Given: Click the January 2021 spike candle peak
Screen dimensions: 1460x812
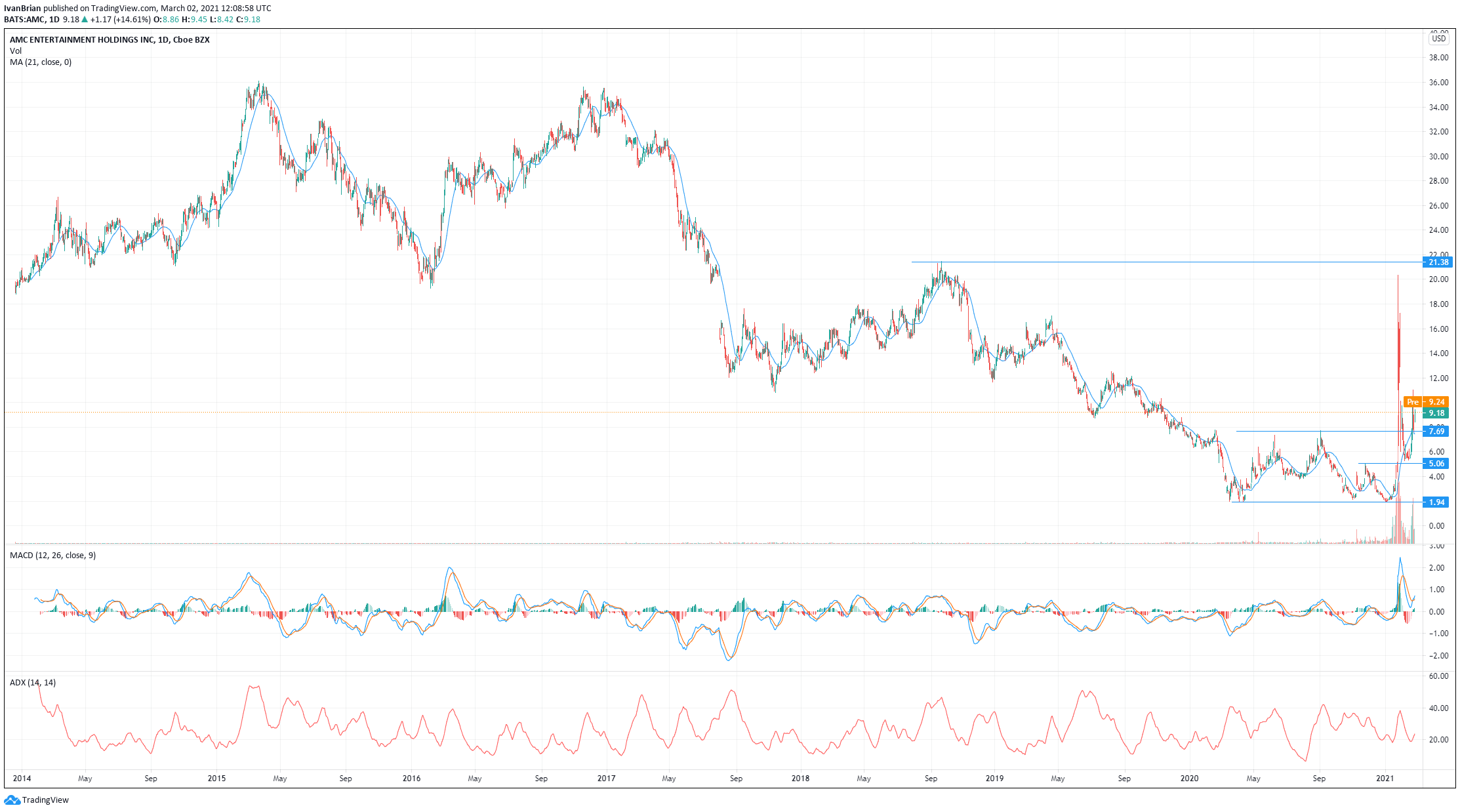Looking at the screenshot, I should [x=1398, y=277].
